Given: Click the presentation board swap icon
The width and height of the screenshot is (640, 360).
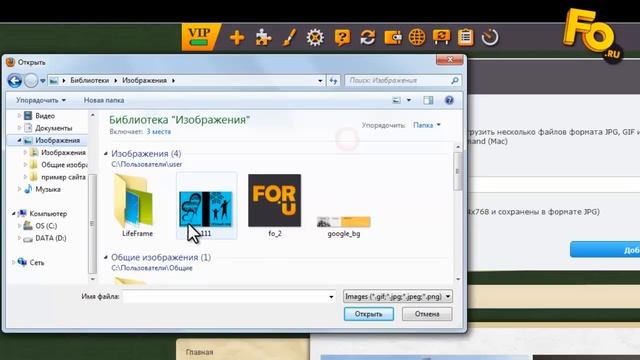Looking at the screenshot, I should coord(441,37).
